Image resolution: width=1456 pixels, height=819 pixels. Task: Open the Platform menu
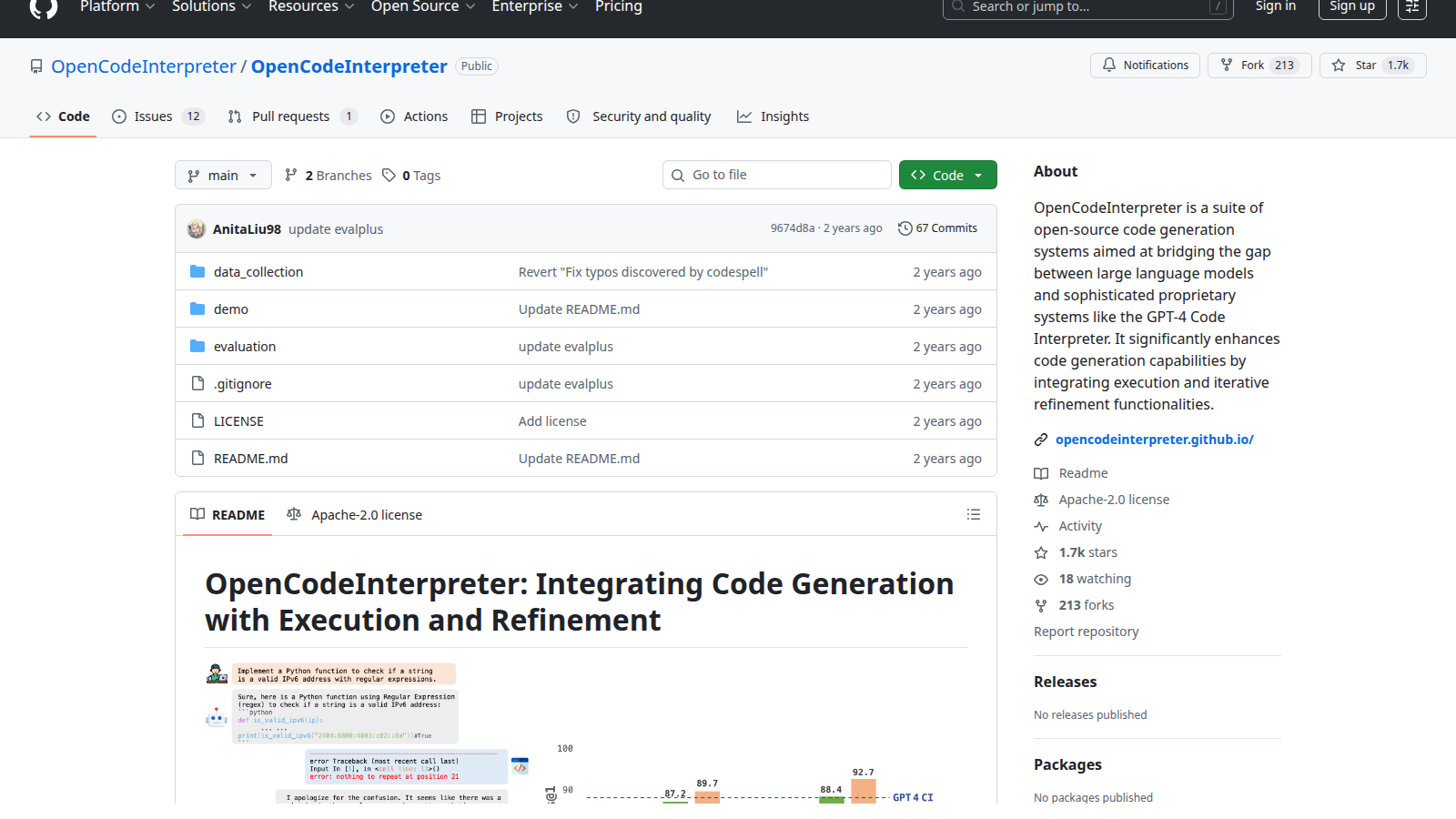click(117, 6)
